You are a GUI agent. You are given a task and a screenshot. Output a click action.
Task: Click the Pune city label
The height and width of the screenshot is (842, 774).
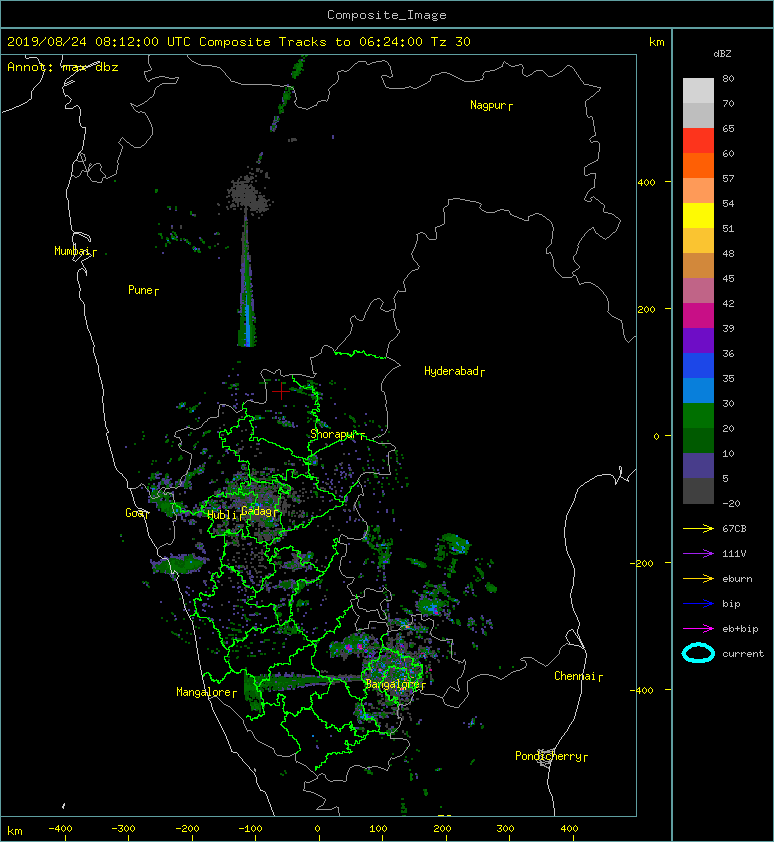(x=140, y=290)
